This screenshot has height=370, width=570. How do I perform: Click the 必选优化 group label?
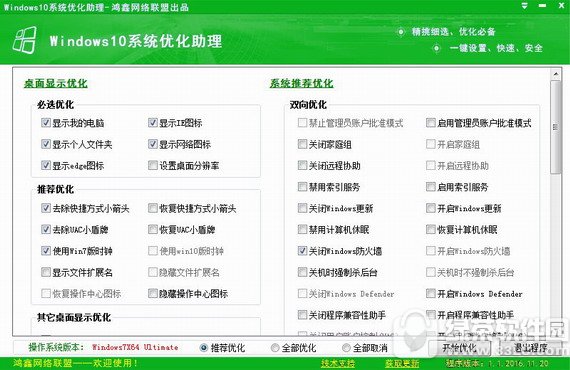tap(55, 105)
